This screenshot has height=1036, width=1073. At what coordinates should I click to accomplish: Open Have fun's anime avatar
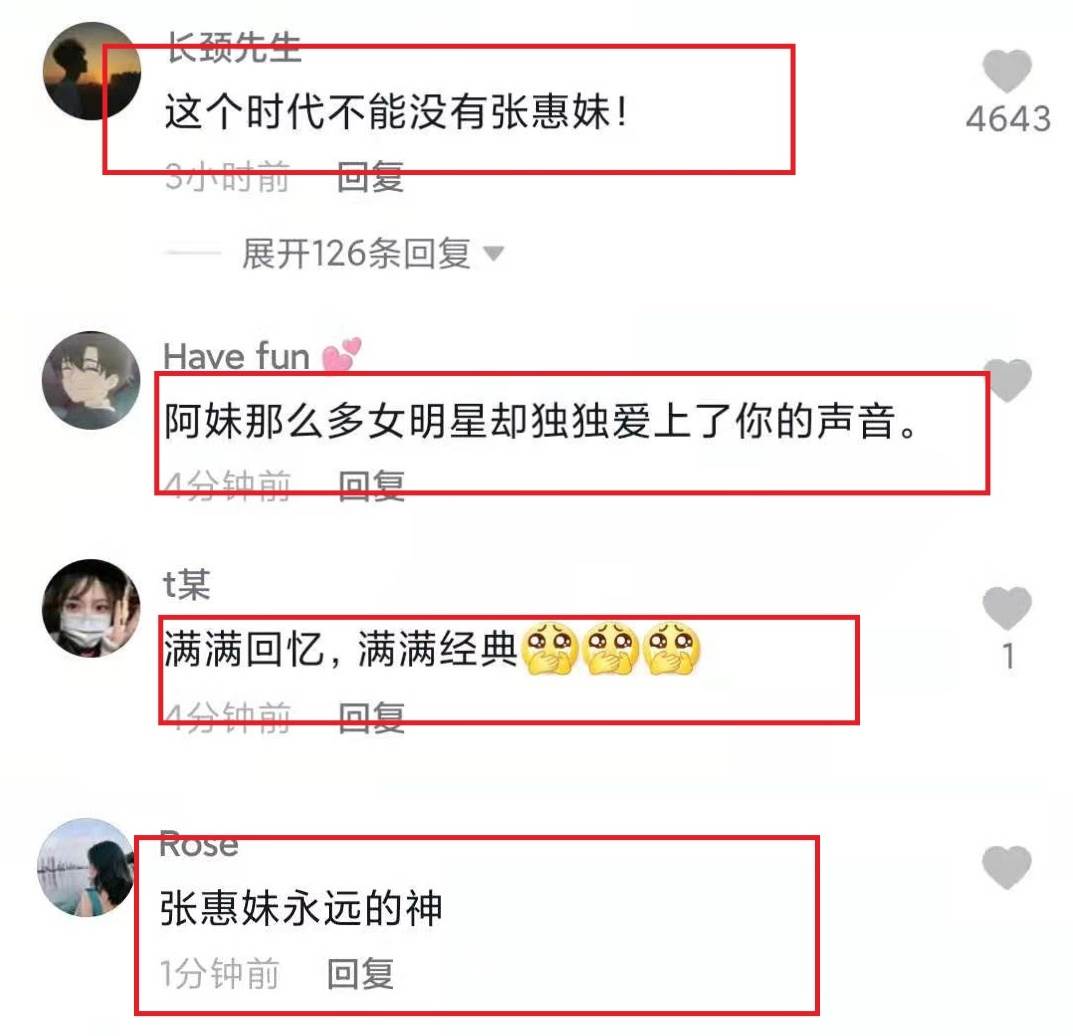click(91, 380)
